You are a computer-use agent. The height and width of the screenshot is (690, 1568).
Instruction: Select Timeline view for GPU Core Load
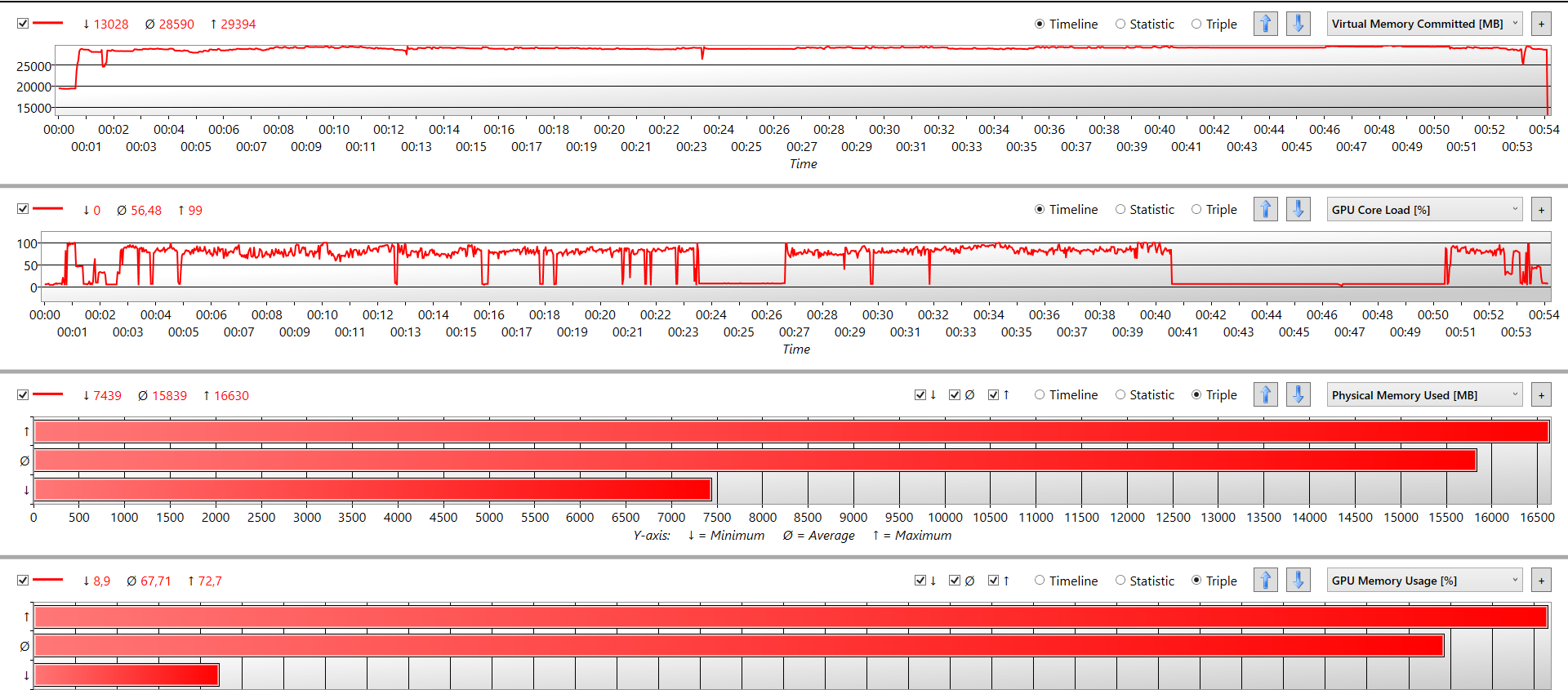[x=1067, y=209]
